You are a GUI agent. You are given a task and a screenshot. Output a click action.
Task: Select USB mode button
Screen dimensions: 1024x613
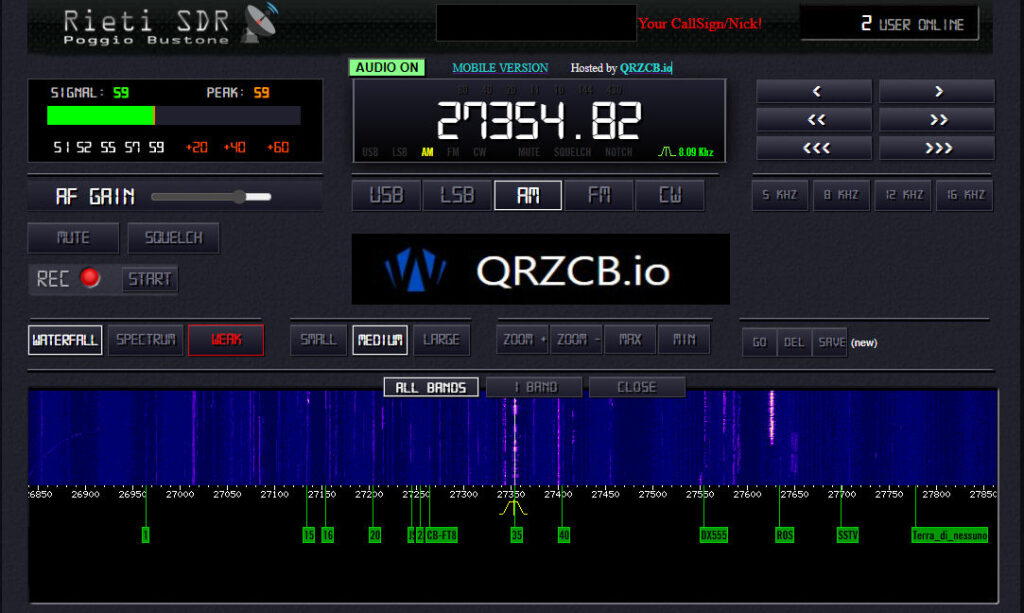pos(386,195)
